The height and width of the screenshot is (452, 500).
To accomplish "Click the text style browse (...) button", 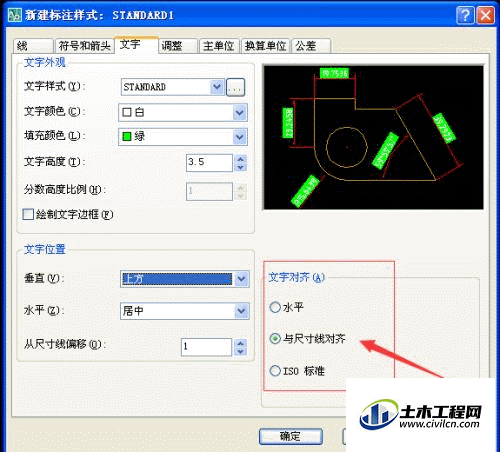I will pyautogui.click(x=235, y=87).
